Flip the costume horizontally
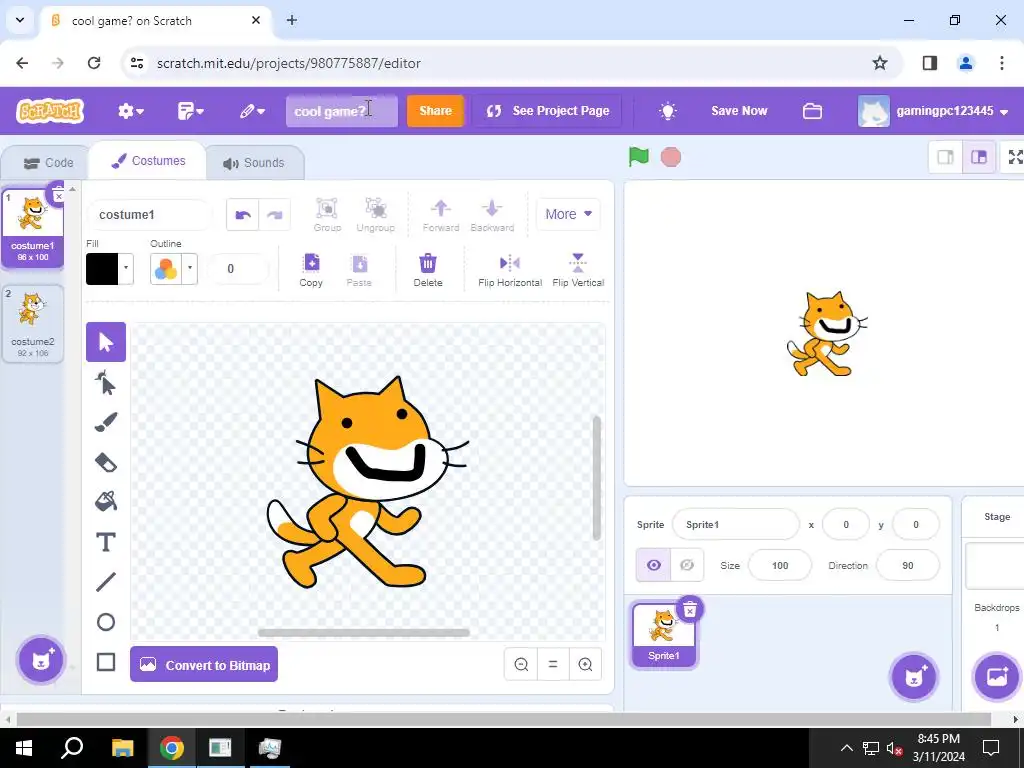1024x768 pixels. (510, 270)
